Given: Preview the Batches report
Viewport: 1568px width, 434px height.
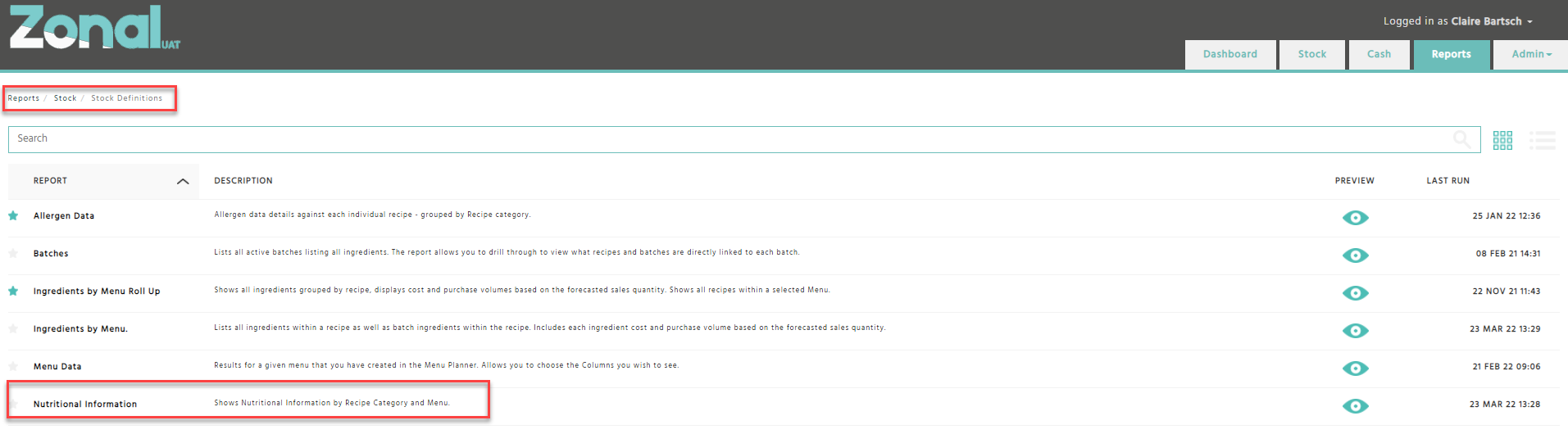Looking at the screenshot, I should coord(1355,255).
